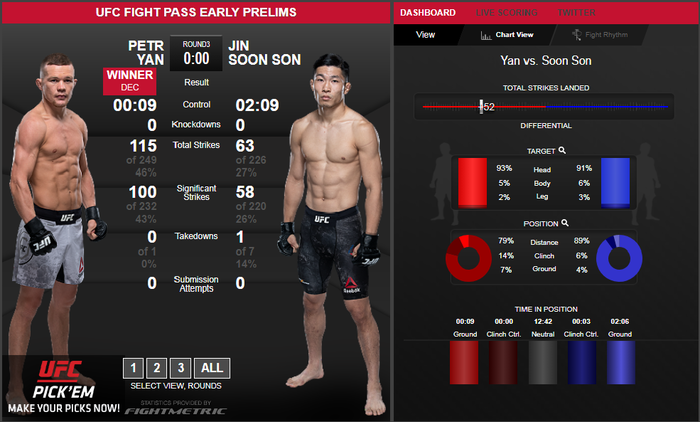This screenshot has width=700, height=422.
Task: Click the FightMetric statistics logo
Action: tap(175, 410)
